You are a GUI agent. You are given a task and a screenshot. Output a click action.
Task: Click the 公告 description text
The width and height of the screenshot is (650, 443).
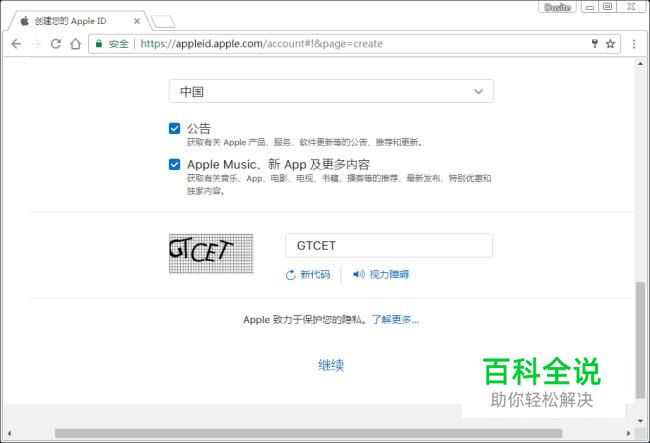click(305, 143)
